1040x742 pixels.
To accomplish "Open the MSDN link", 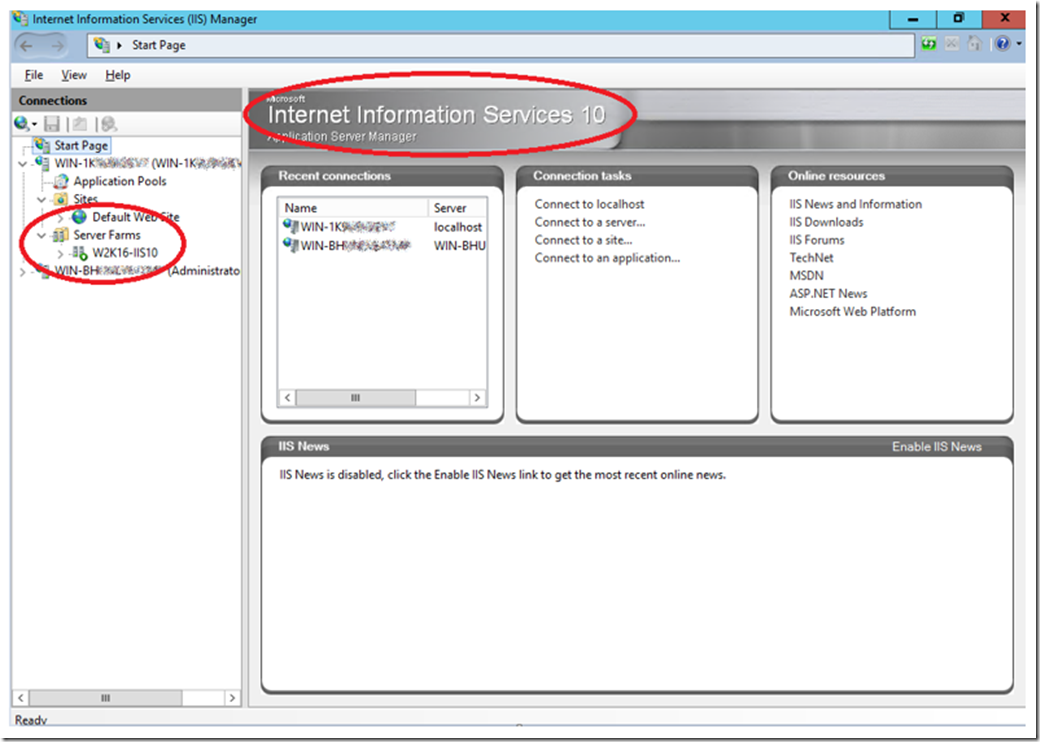I will (807, 276).
